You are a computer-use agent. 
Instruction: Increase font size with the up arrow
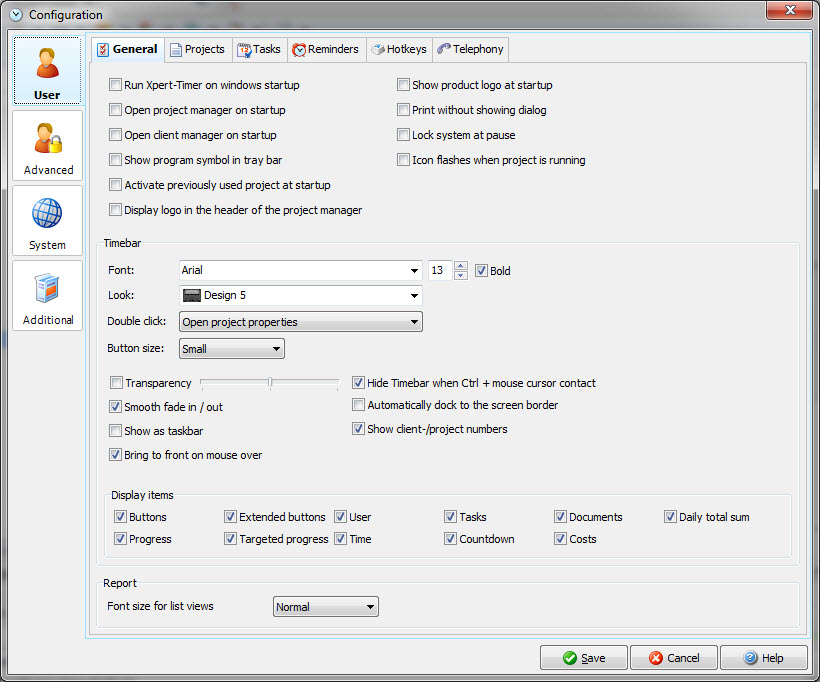(460, 266)
